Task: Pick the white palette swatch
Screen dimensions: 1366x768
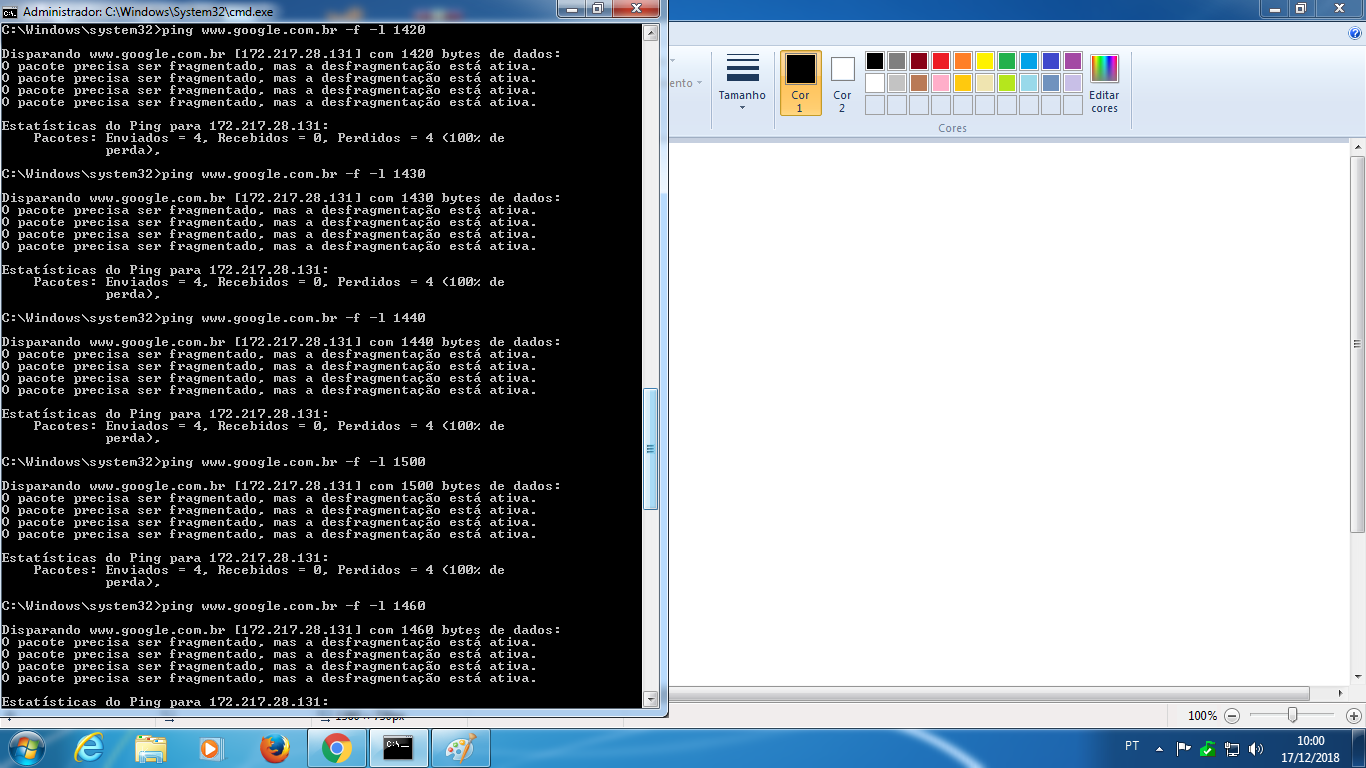Action: [x=875, y=83]
